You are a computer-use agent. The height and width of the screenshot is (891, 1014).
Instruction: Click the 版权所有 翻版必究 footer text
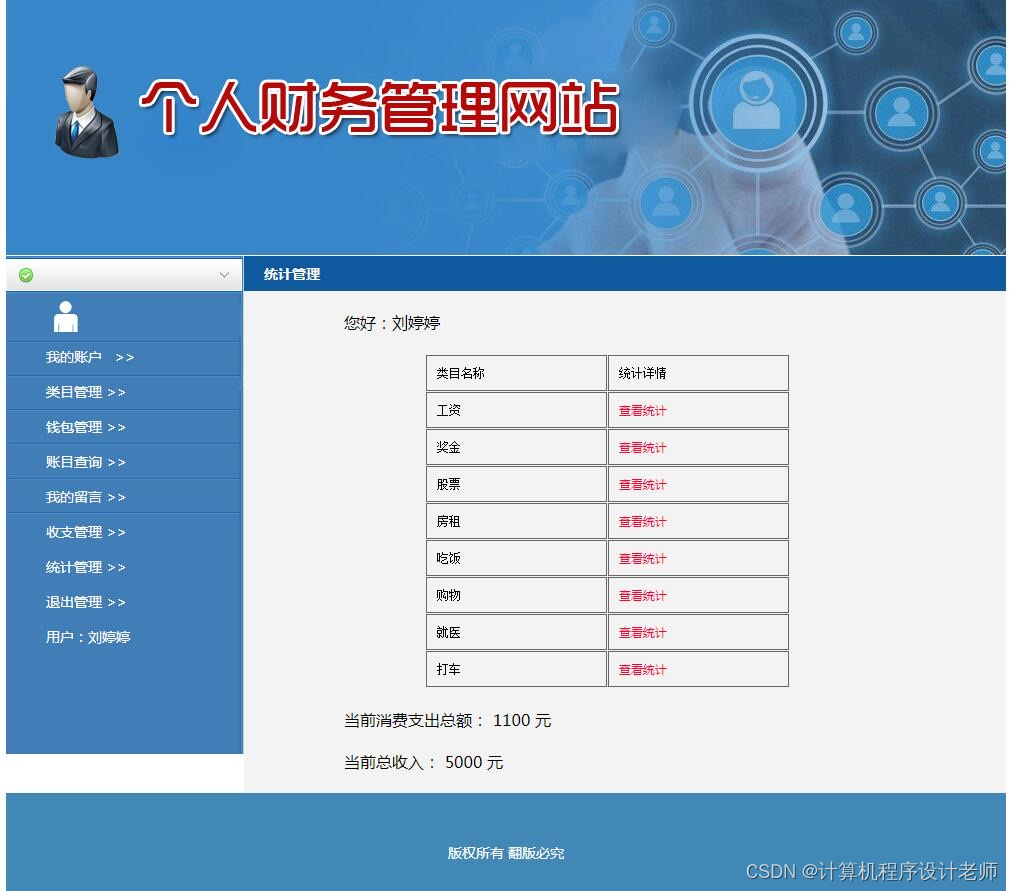[506, 853]
